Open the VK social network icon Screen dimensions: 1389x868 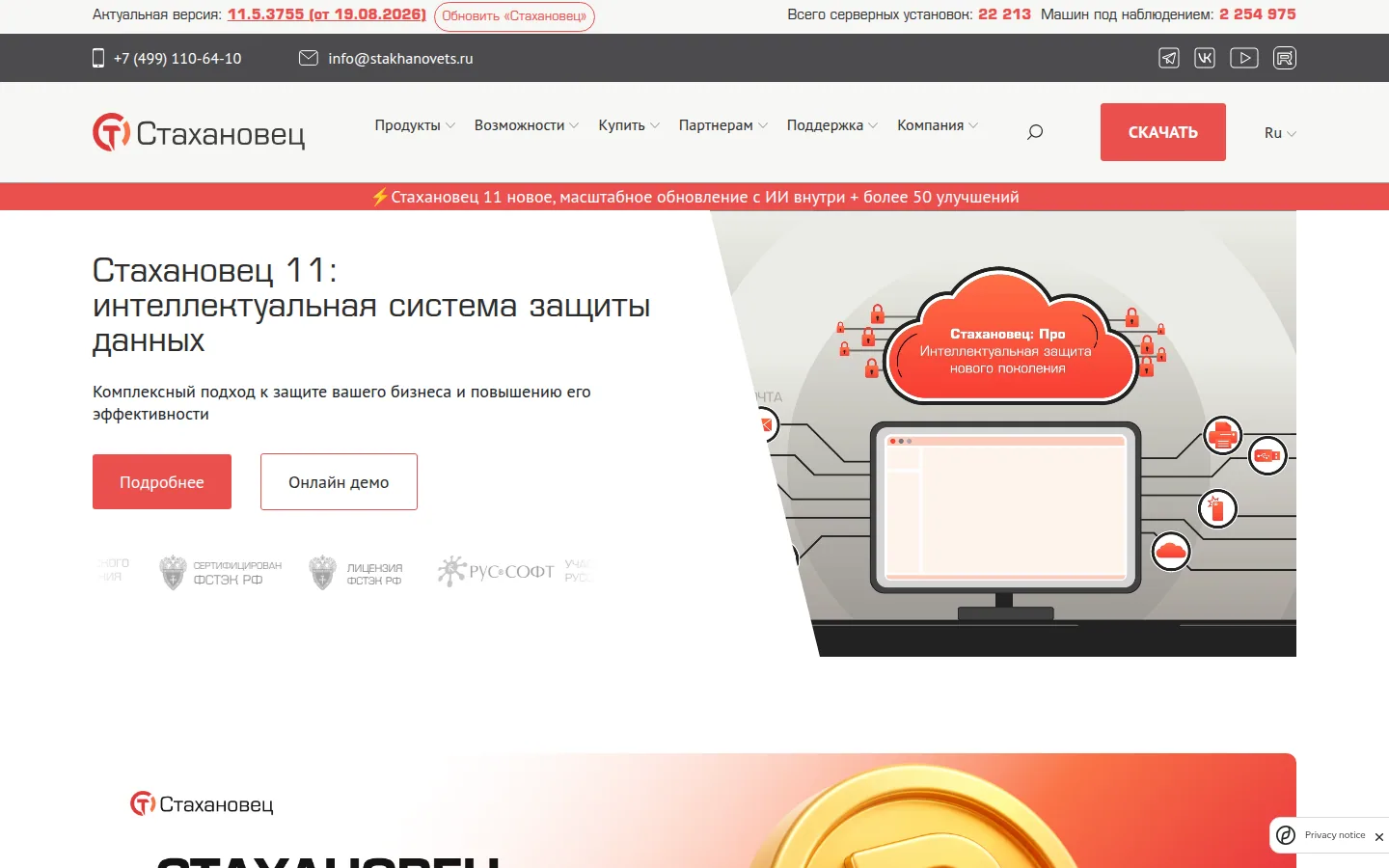1205,58
